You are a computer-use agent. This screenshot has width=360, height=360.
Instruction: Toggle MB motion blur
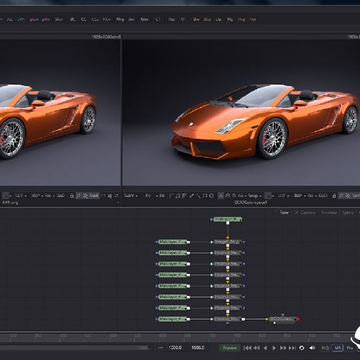tap(338, 348)
